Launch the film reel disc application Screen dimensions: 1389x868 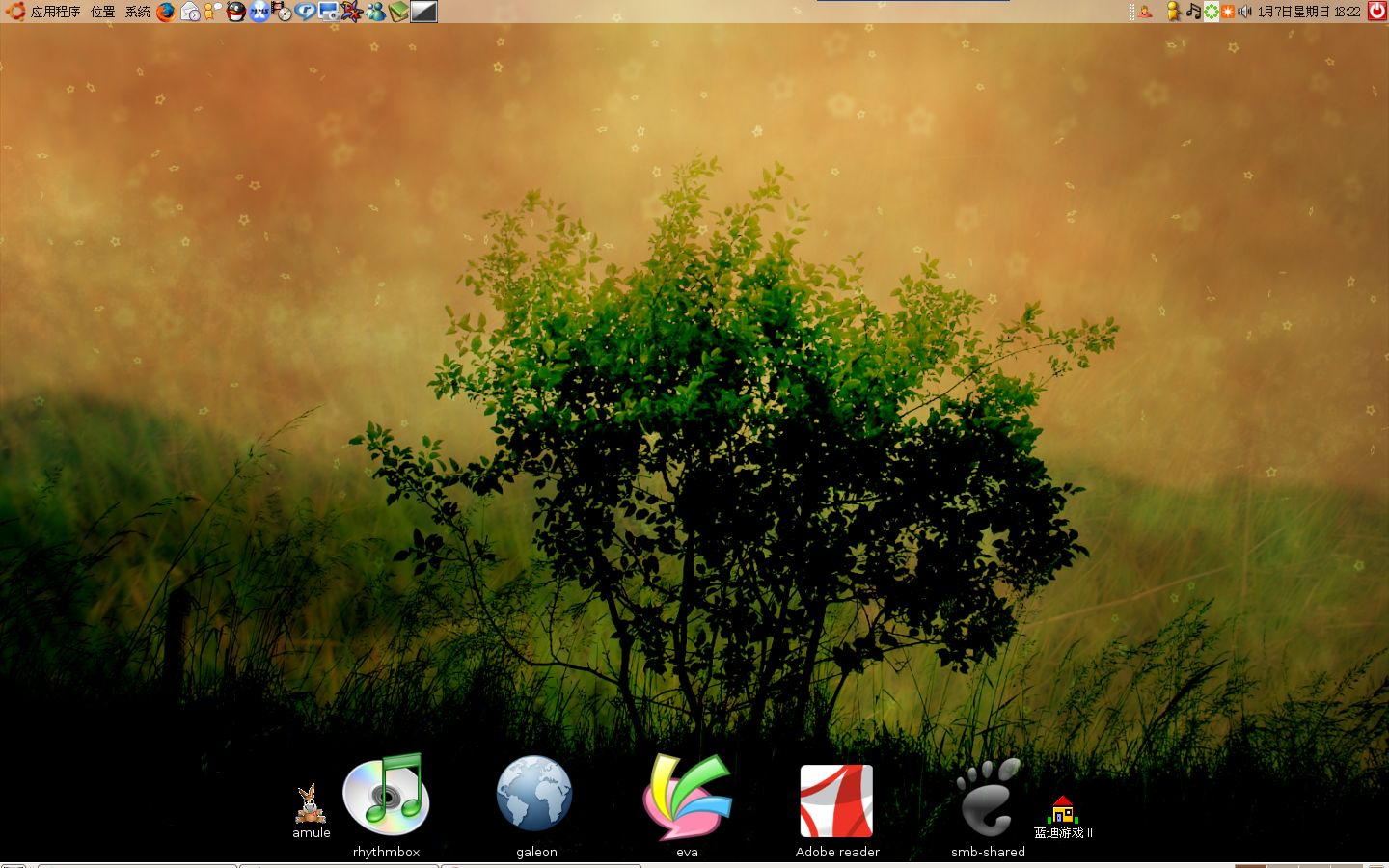coord(282,12)
